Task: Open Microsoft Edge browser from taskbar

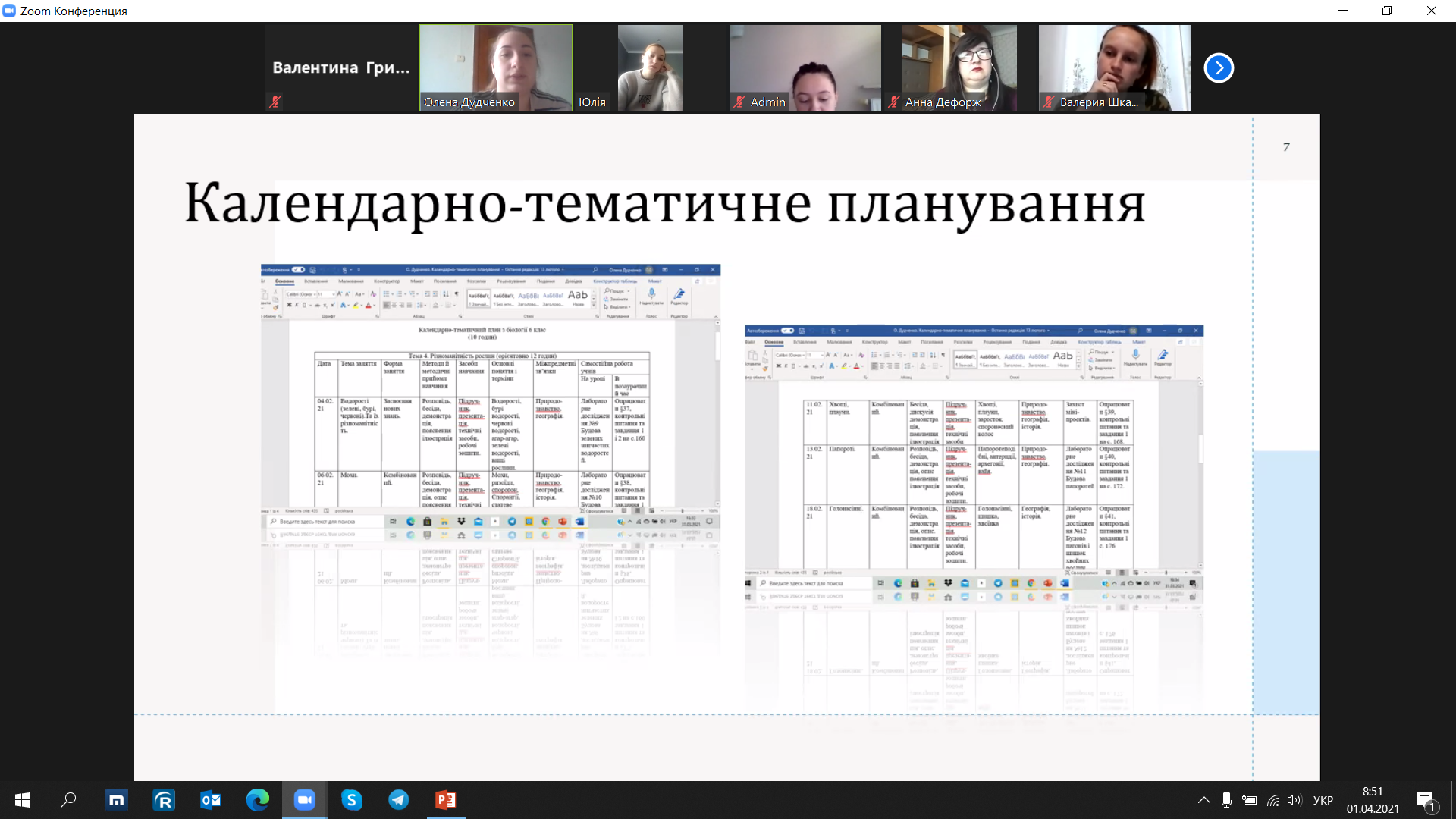Action: point(258,800)
